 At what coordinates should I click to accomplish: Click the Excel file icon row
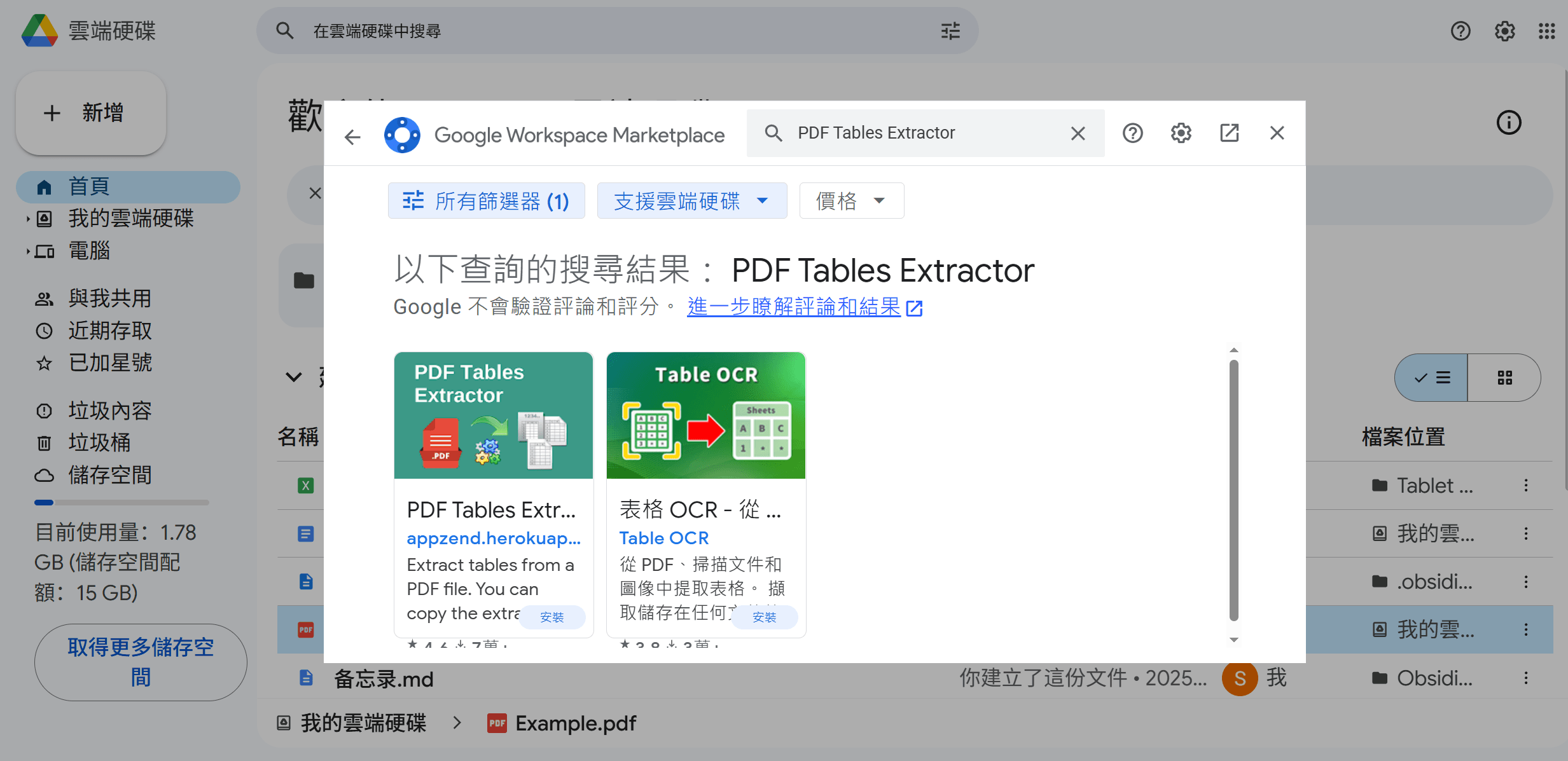coord(305,486)
